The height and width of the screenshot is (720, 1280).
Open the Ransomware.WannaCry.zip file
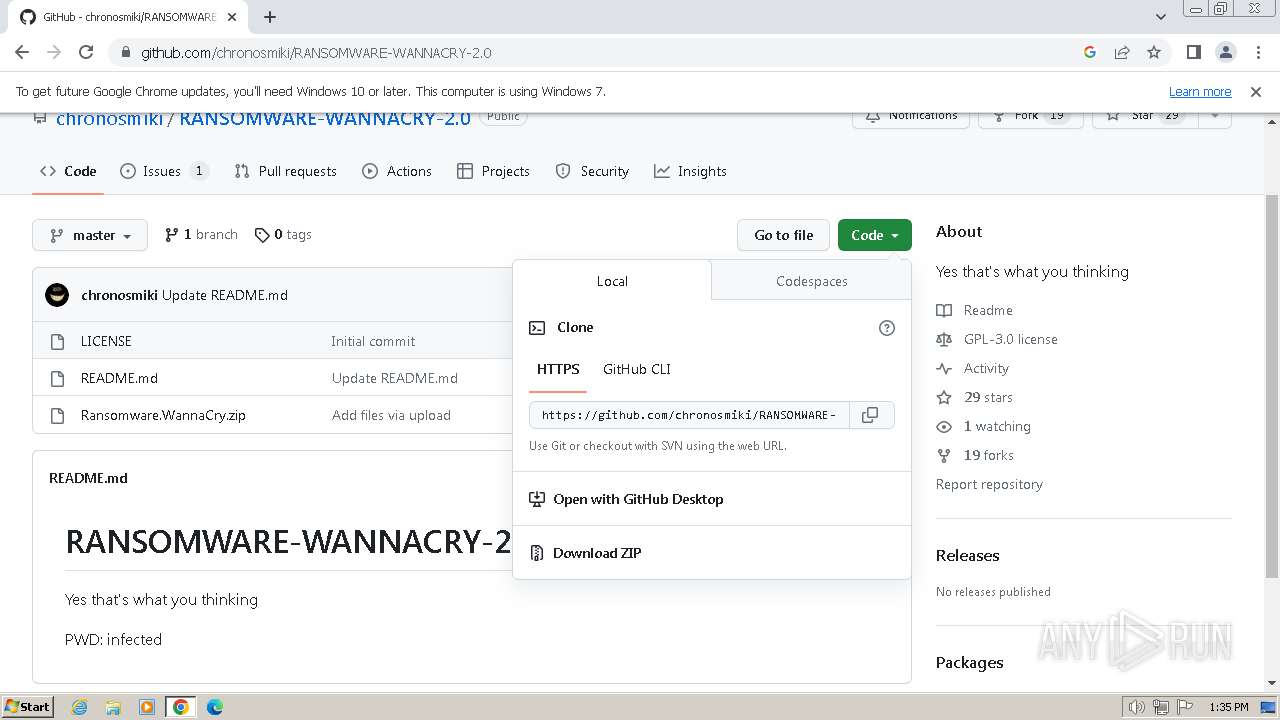163,415
